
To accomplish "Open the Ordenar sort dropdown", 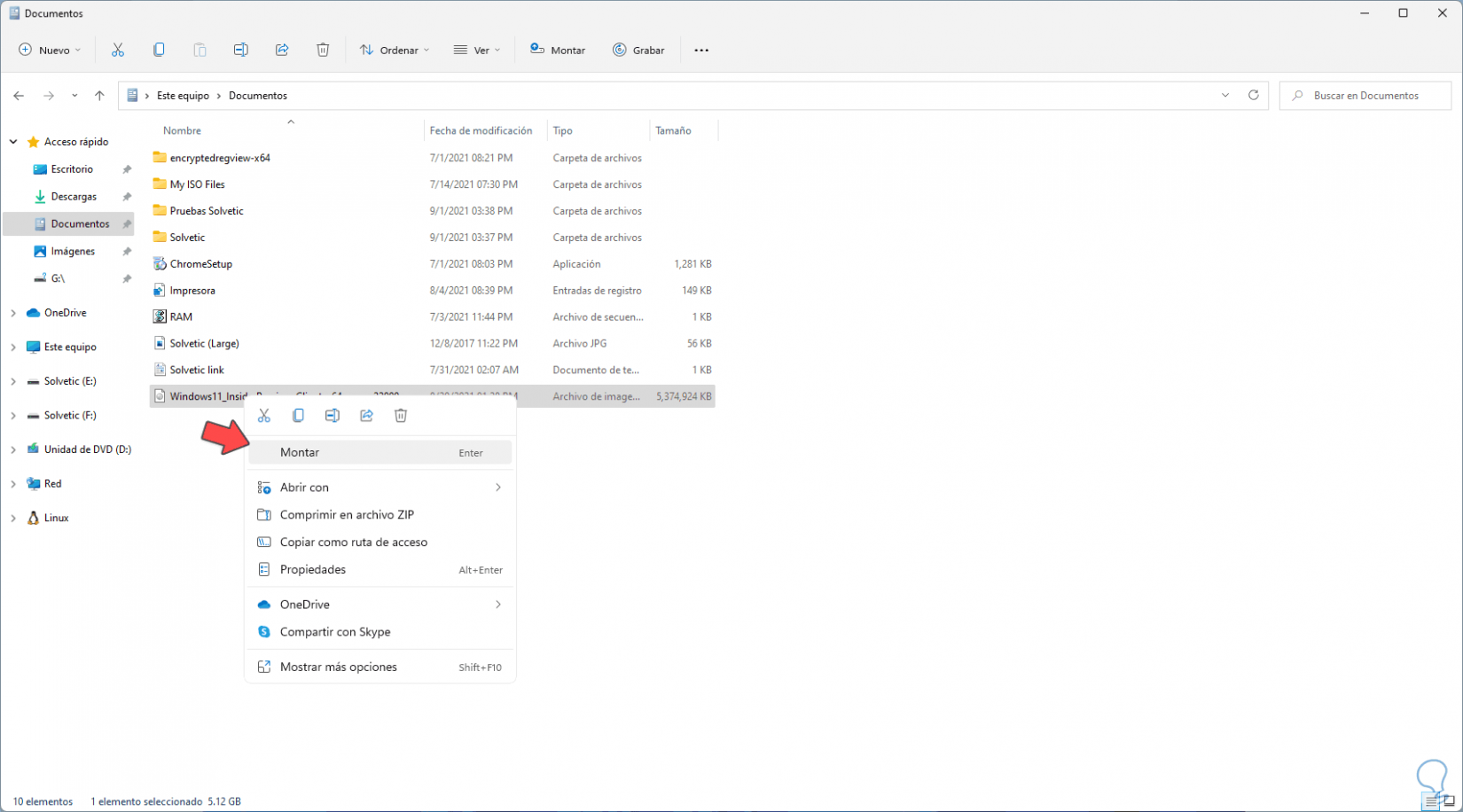I will pyautogui.click(x=394, y=51).
